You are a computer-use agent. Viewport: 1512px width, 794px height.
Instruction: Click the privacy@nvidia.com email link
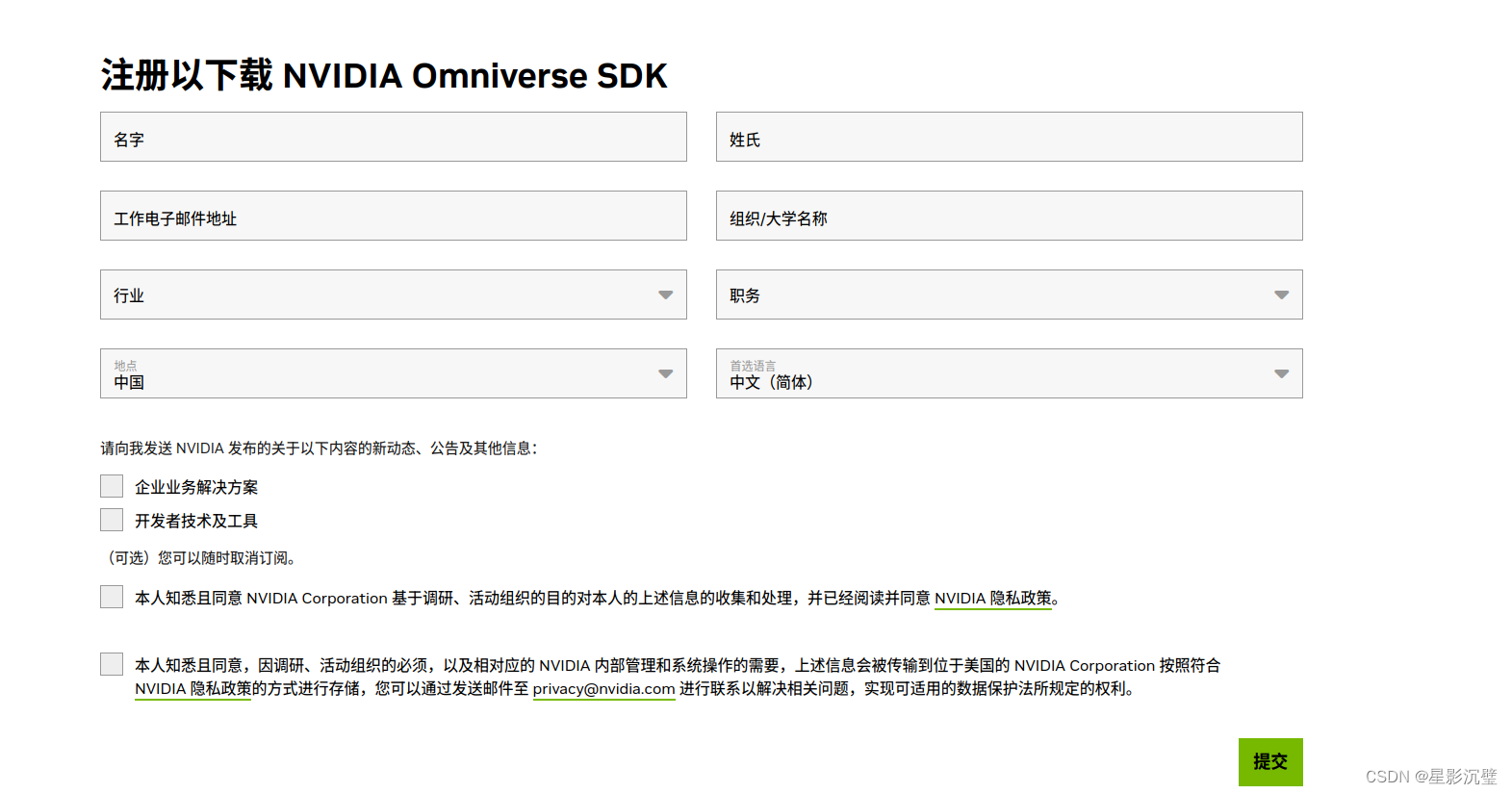[x=603, y=689]
